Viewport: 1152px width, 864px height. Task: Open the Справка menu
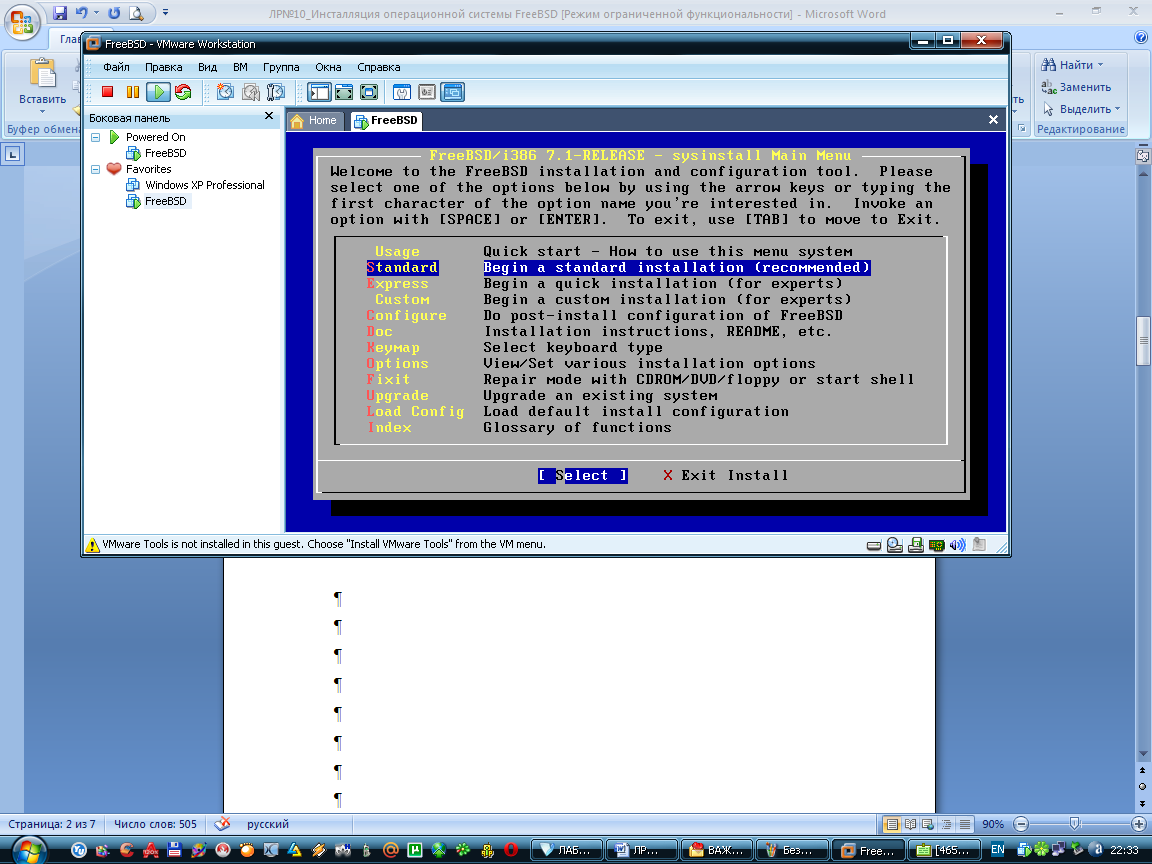[x=378, y=67]
